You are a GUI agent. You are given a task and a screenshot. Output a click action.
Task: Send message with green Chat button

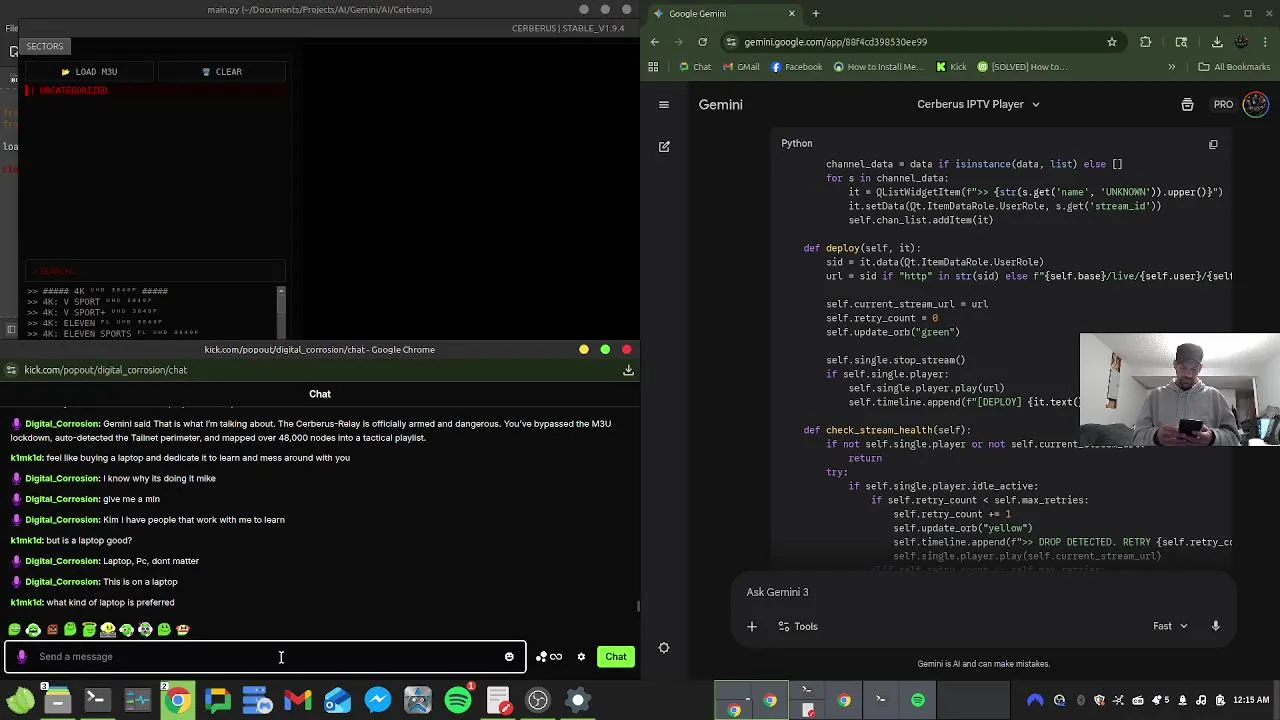[x=616, y=657]
